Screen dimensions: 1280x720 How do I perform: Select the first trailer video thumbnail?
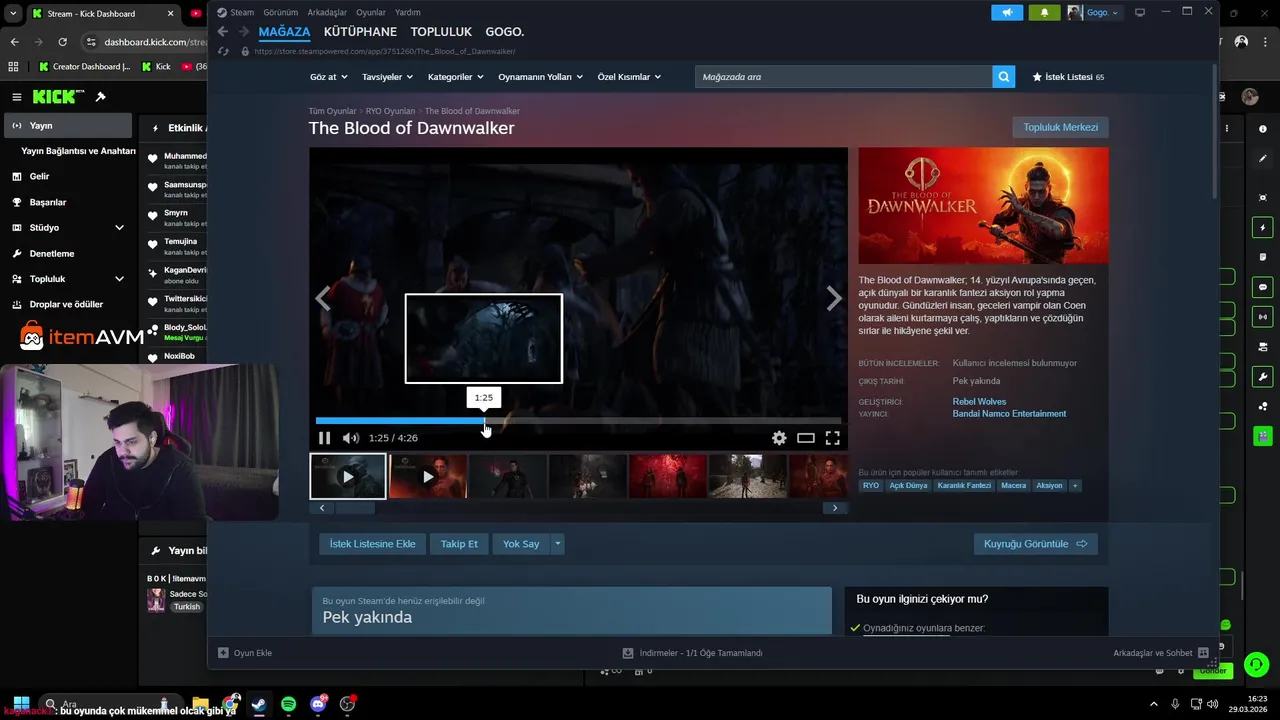pyautogui.click(x=348, y=476)
